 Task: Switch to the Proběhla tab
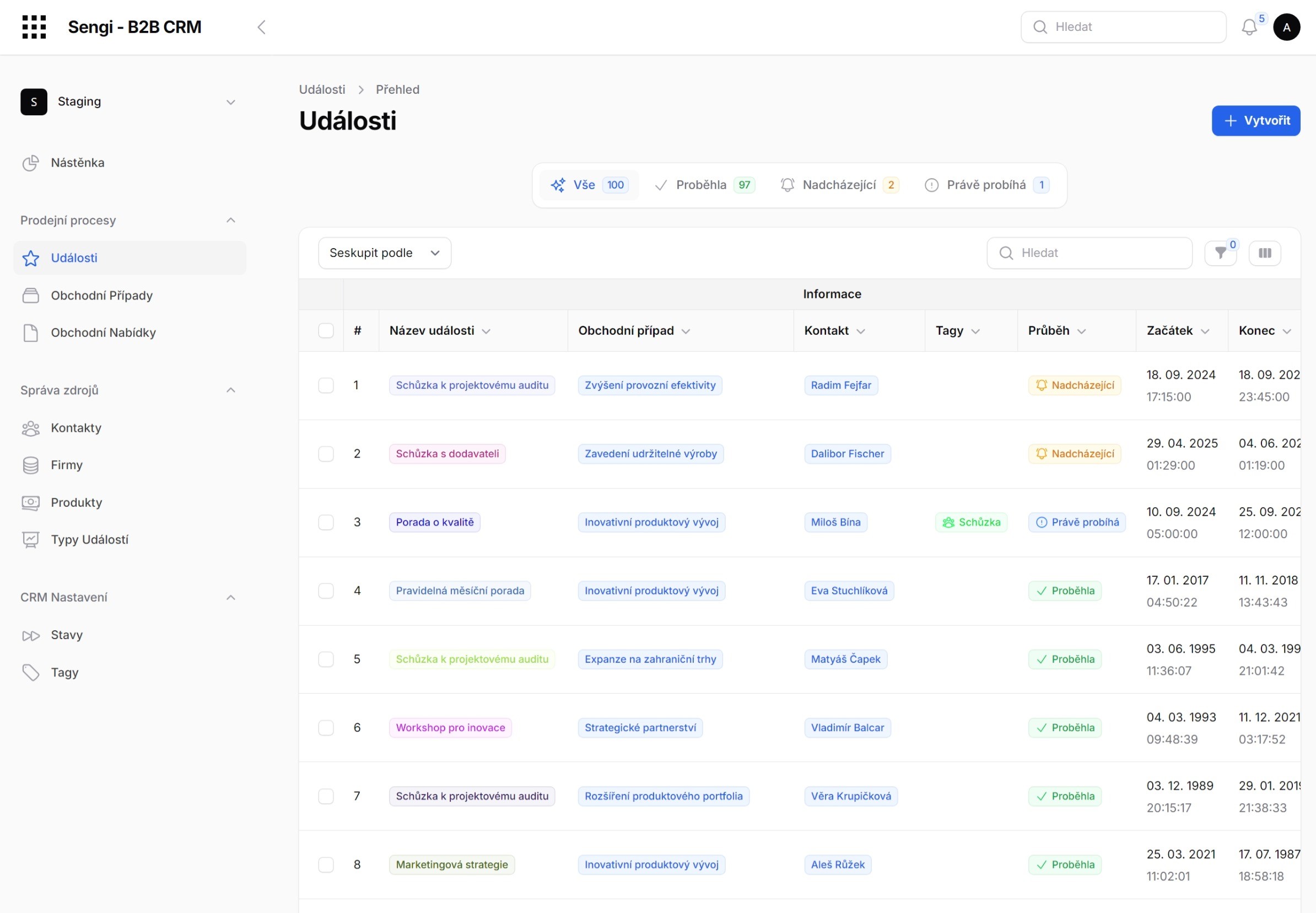point(705,185)
